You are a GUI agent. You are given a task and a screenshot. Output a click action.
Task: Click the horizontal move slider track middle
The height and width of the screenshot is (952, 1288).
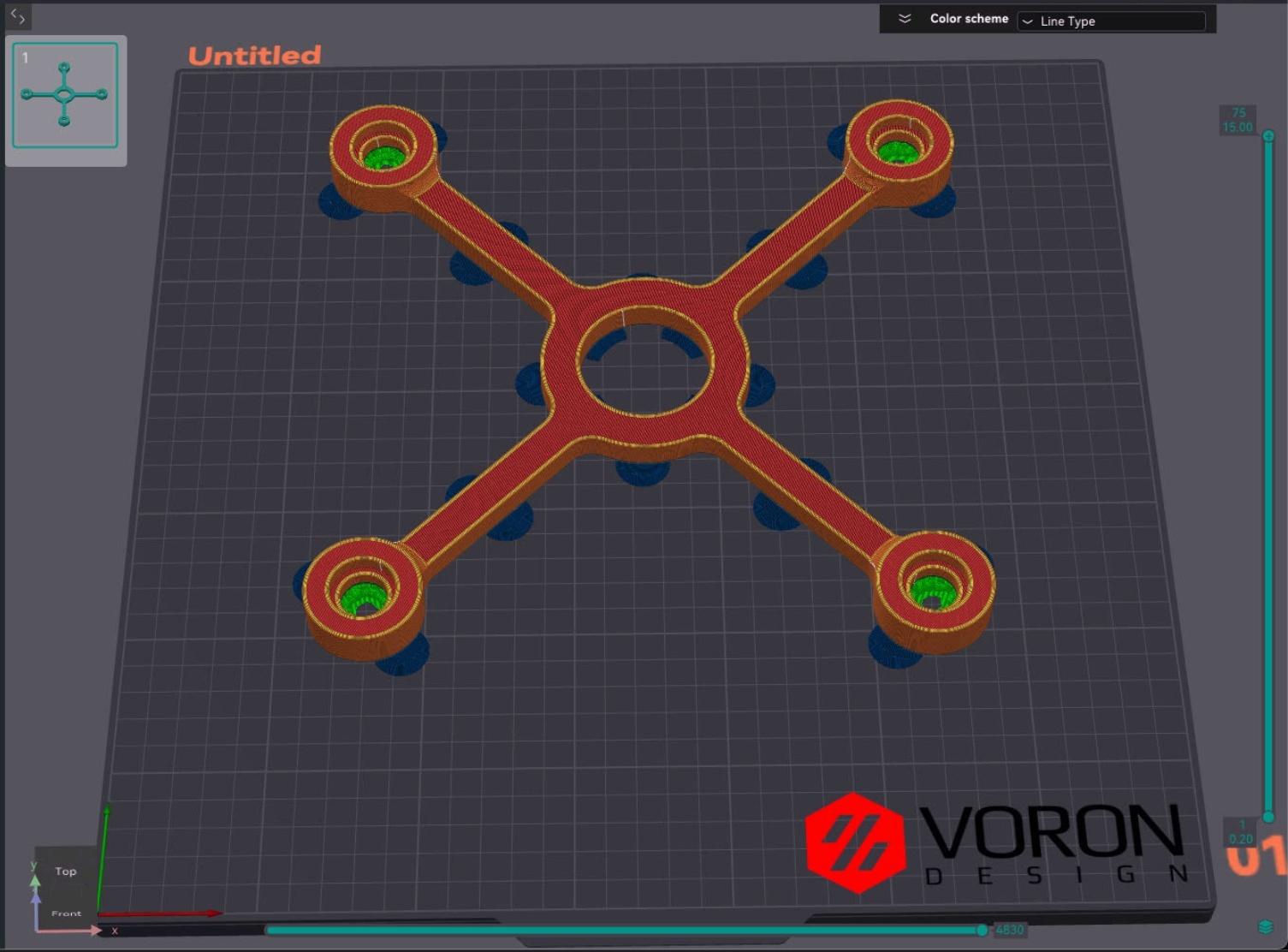click(625, 930)
